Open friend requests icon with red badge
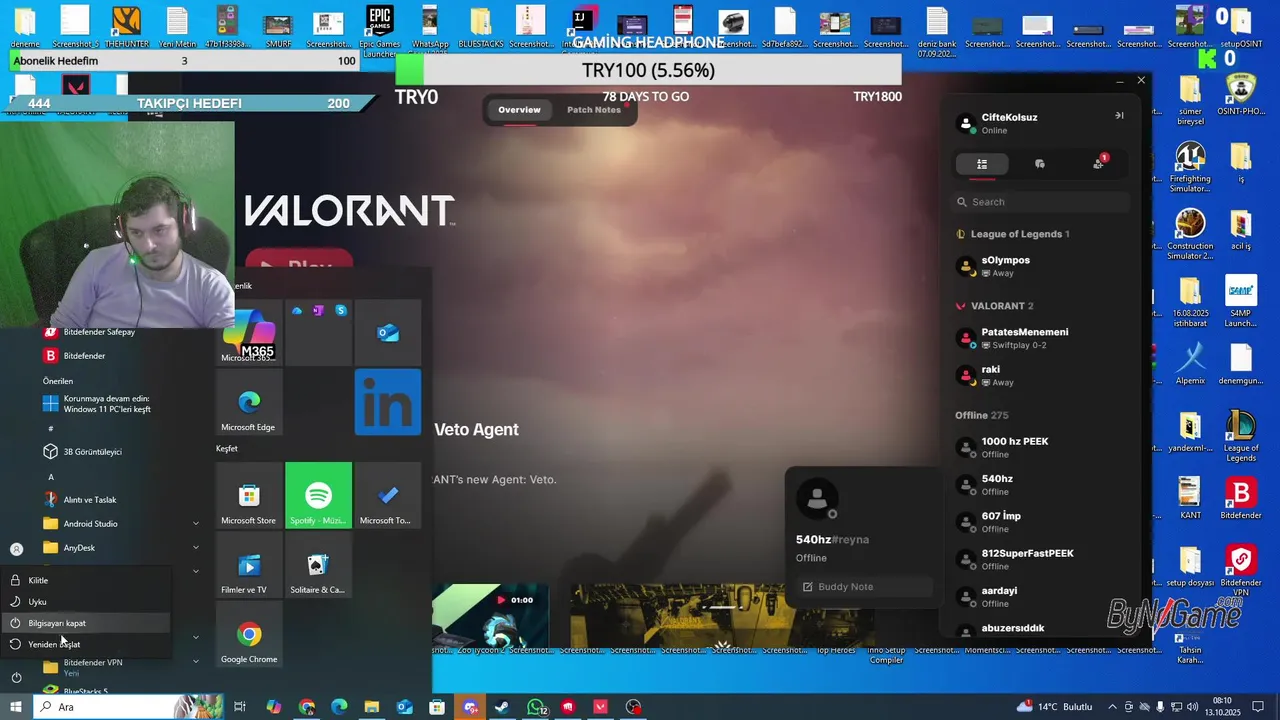Viewport: 1280px width, 720px height. [1099, 163]
